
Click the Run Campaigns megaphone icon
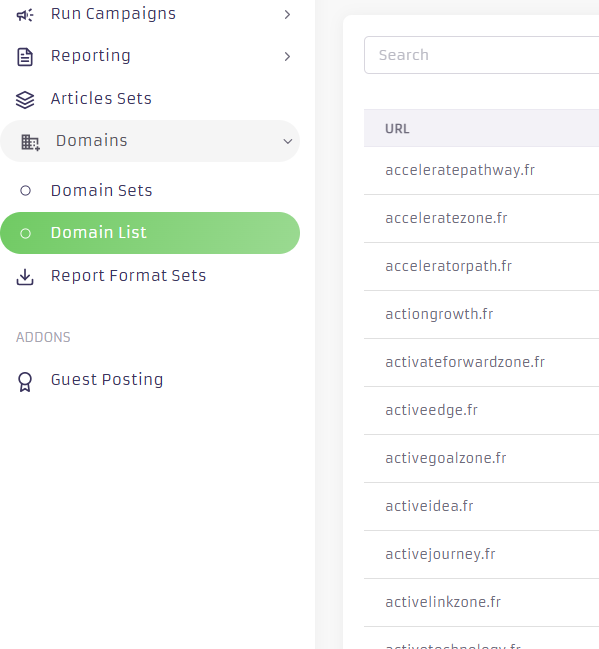25,15
